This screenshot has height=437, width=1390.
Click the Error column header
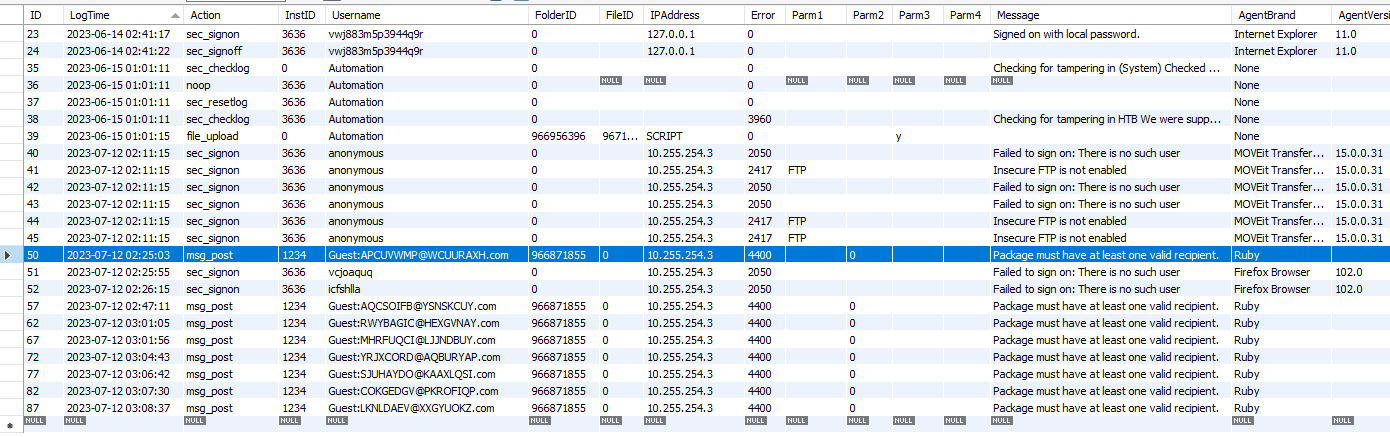[x=761, y=16]
